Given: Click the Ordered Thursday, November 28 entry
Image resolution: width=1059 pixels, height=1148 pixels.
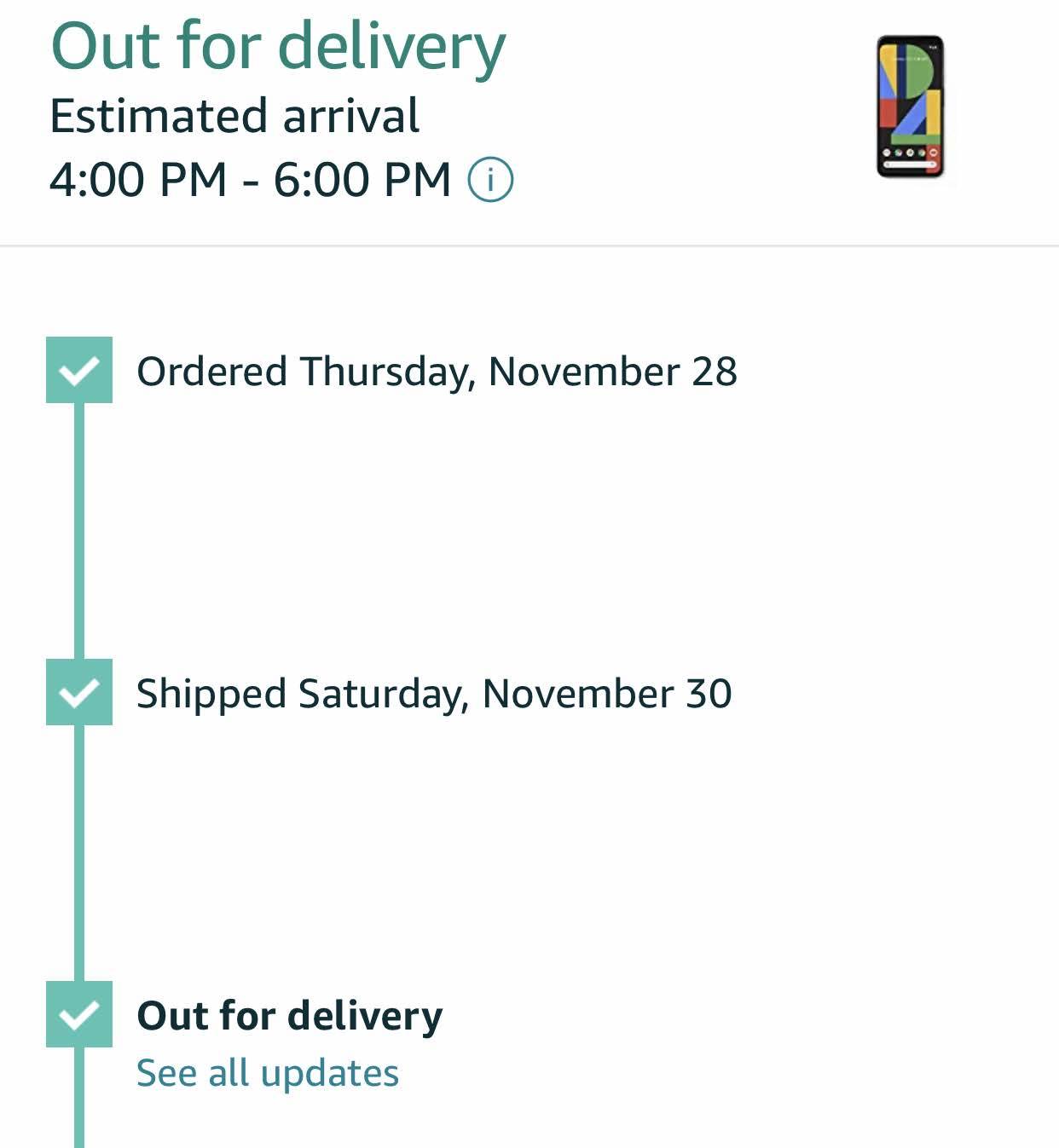Looking at the screenshot, I should click(437, 372).
